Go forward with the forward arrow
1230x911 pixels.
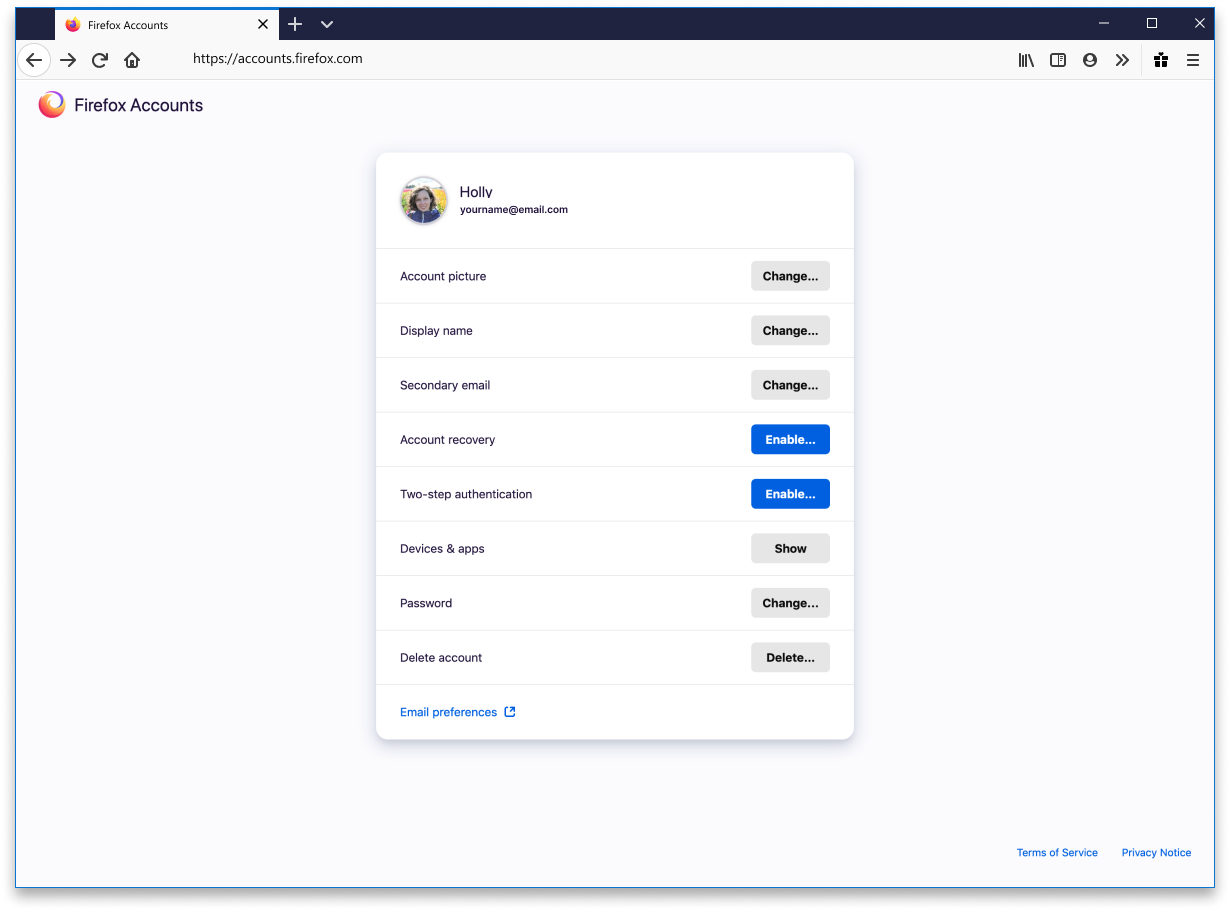click(x=68, y=60)
